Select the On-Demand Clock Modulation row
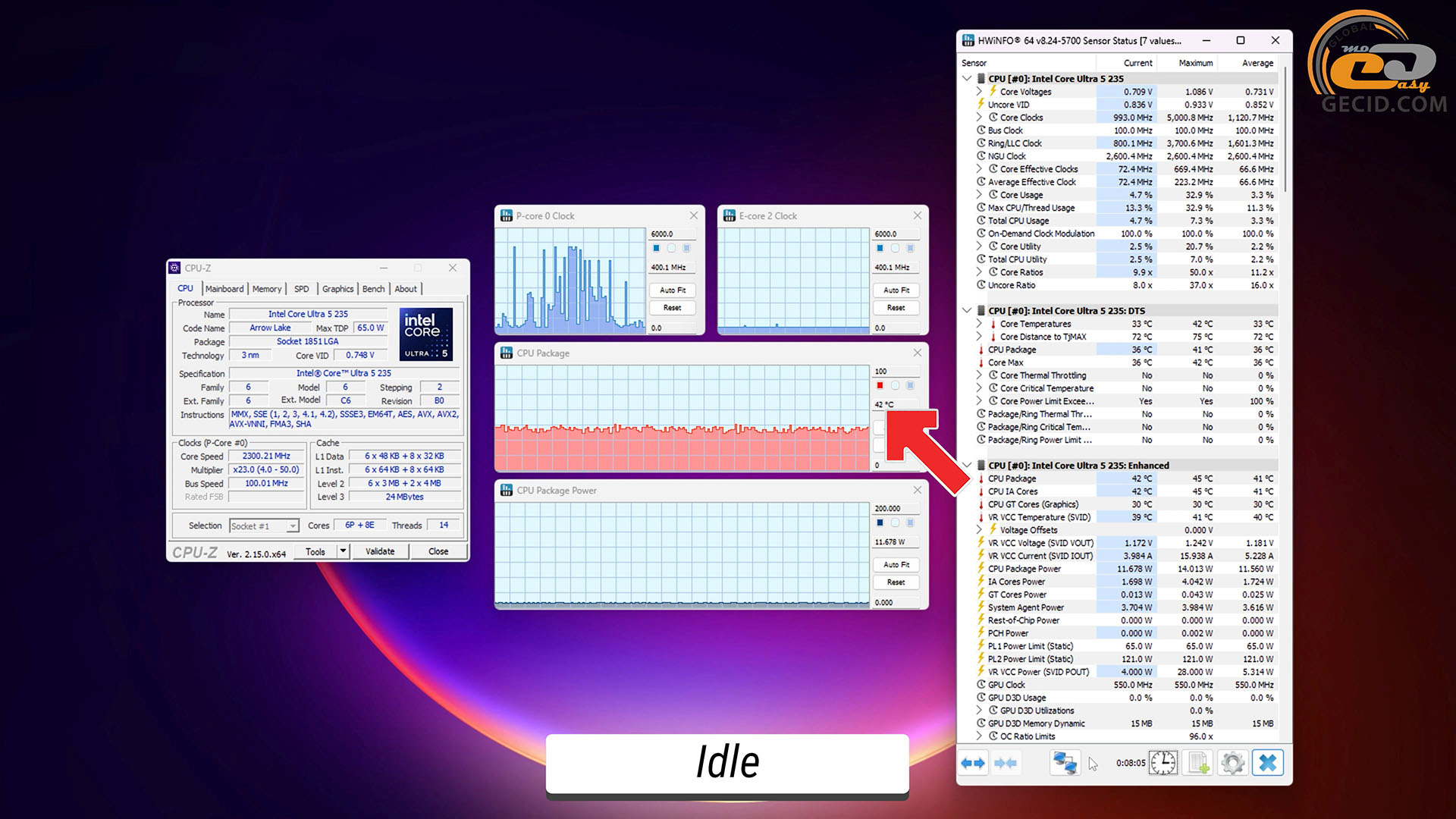The width and height of the screenshot is (1456, 819). [1125, 234]
